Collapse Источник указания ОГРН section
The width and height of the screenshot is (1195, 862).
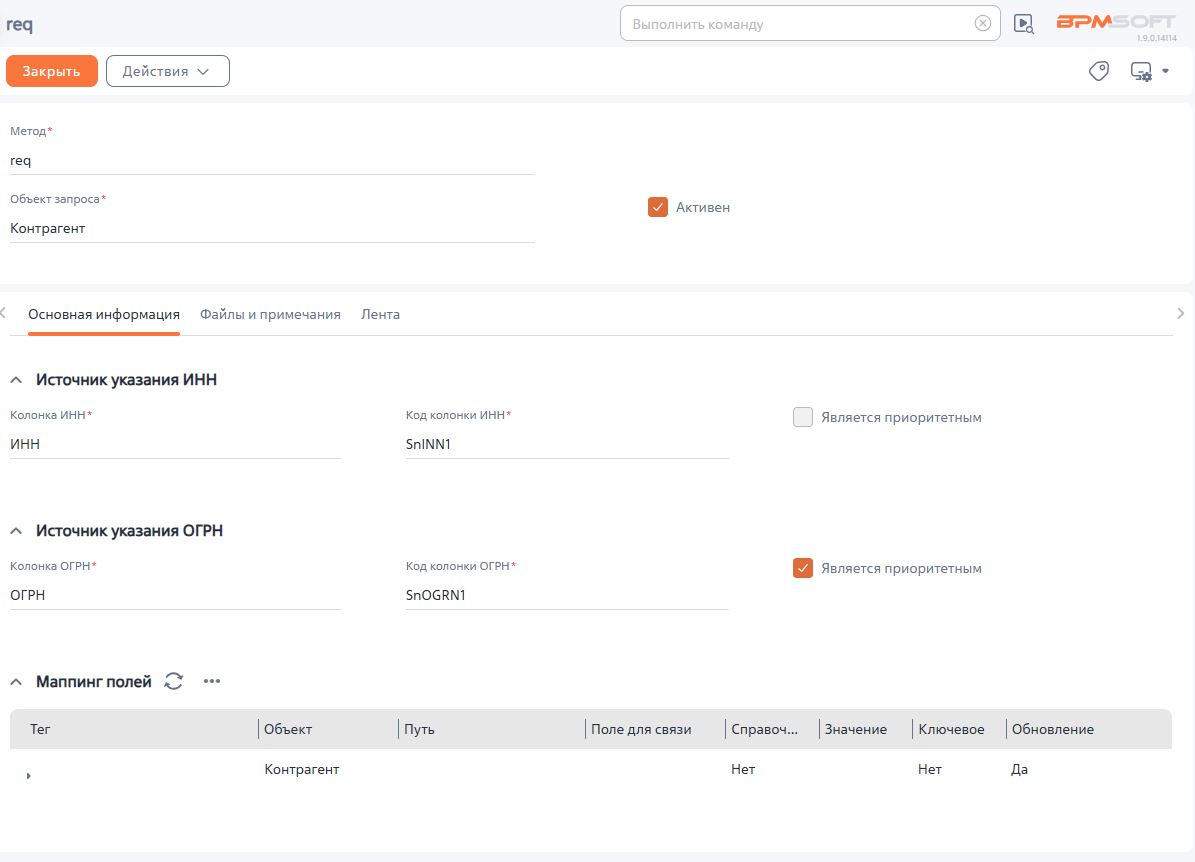[16, 530]
